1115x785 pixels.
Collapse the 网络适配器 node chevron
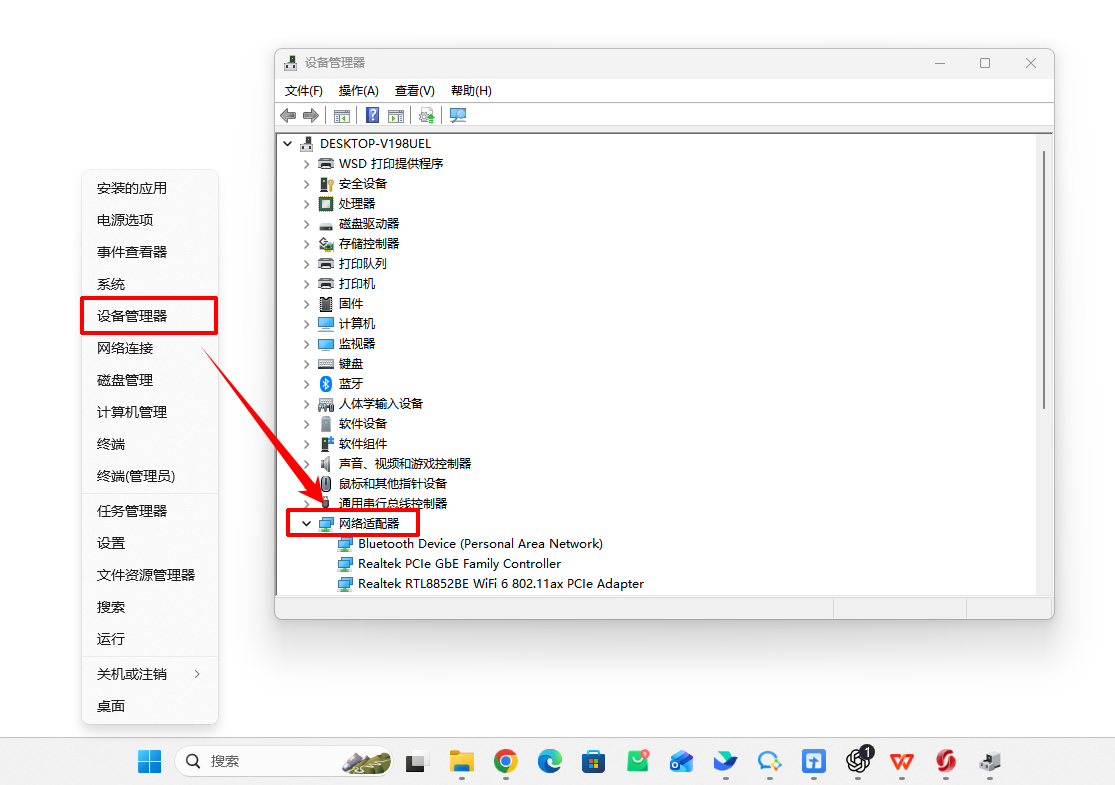pos(306,523)
